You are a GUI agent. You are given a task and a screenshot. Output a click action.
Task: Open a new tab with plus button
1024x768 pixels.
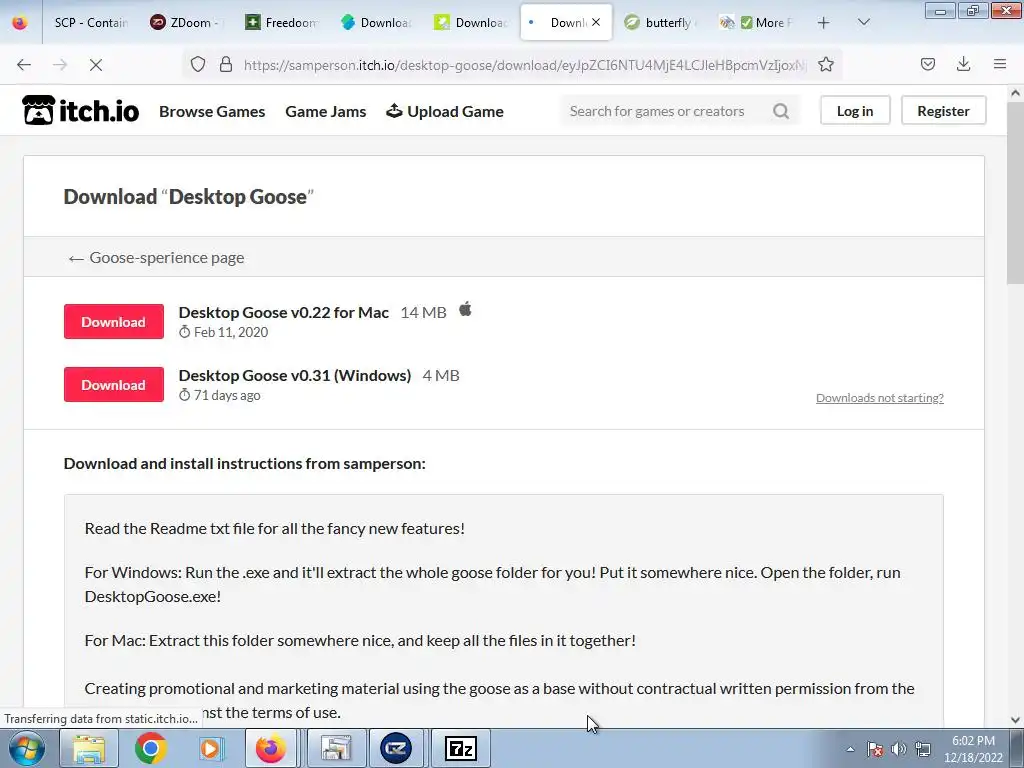click(x=824, y=23)
